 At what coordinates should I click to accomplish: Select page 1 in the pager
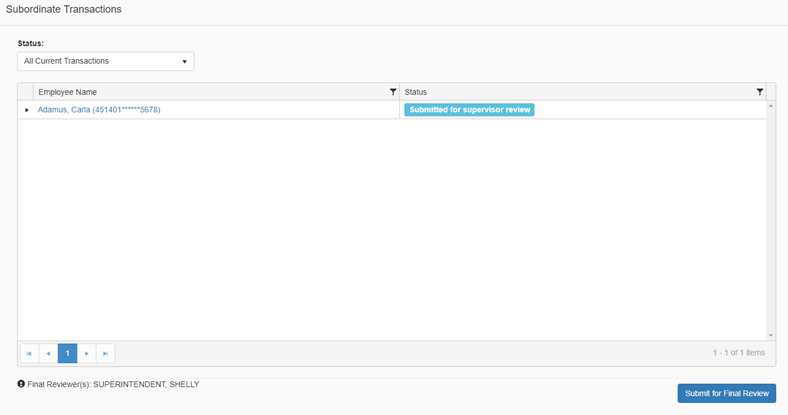point(67,353)
